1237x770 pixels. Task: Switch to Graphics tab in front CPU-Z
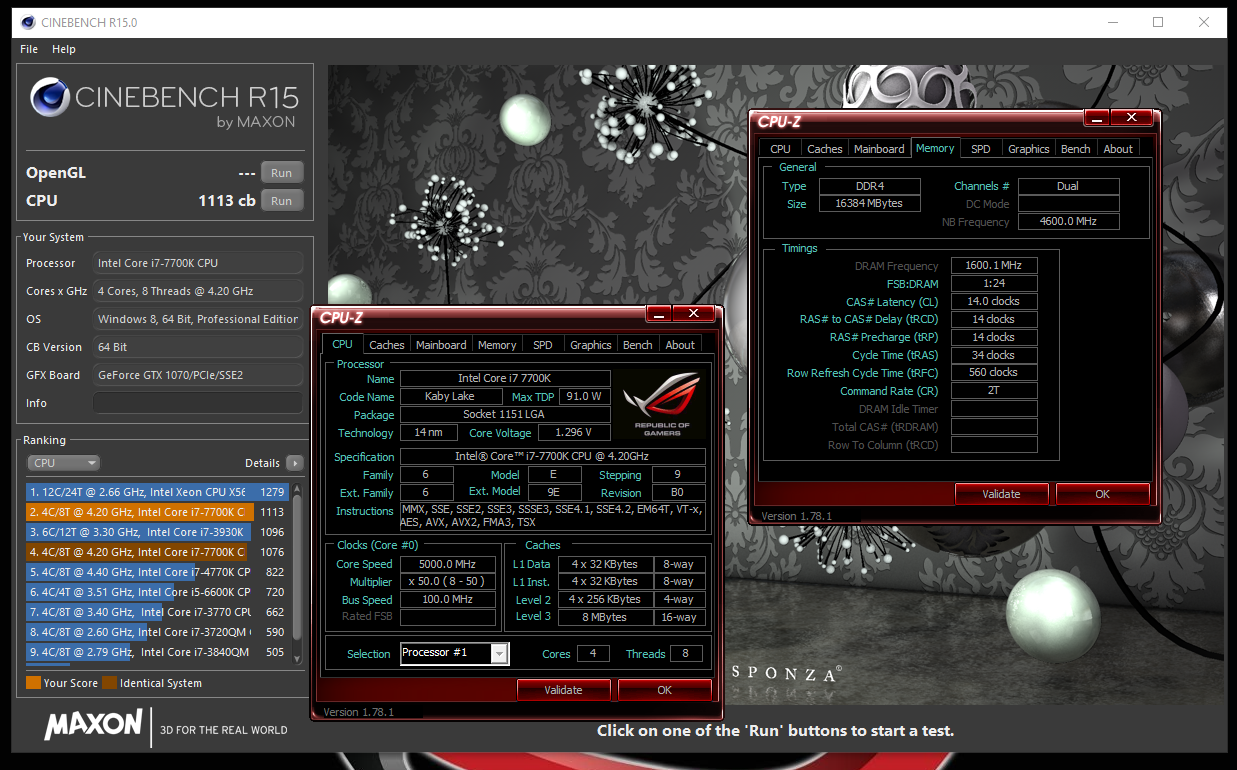click(x=591, y=345)
